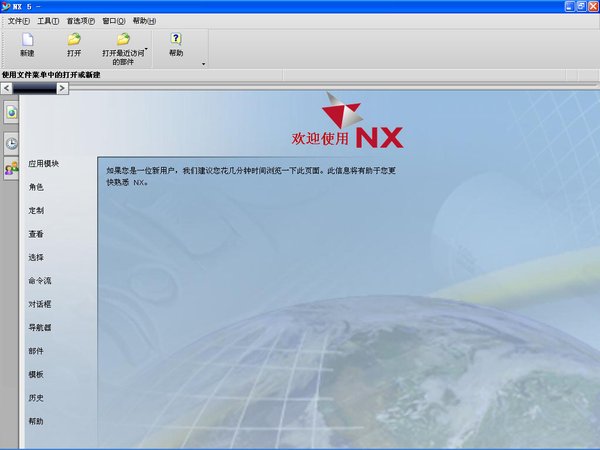Click the 打开 (Open) folder icon

[74, 39]
